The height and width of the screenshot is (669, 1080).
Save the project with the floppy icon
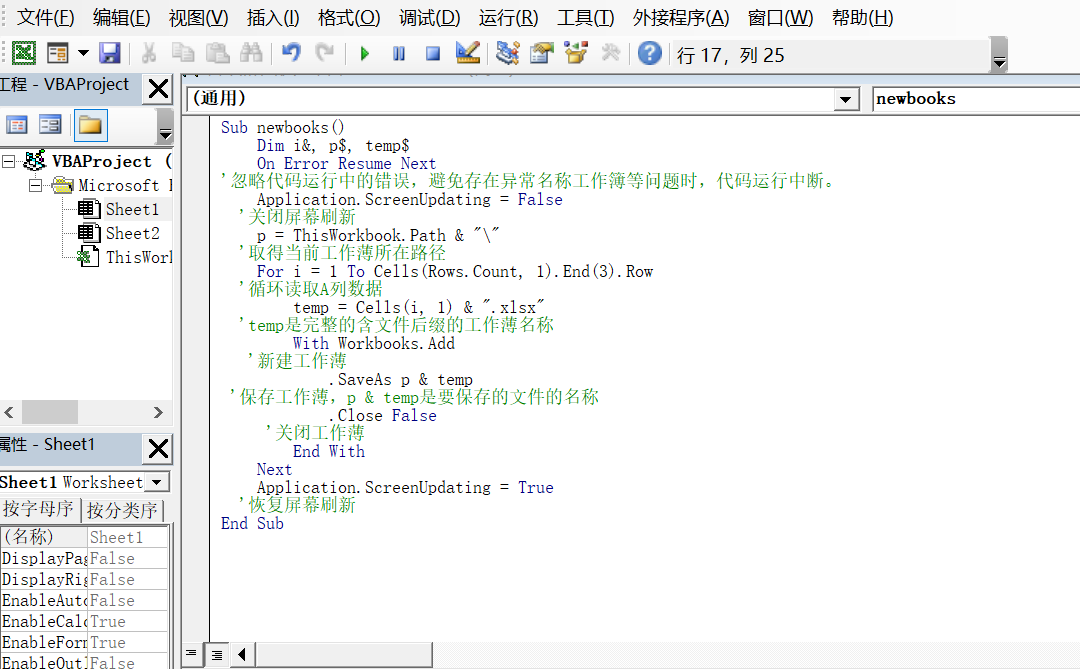[x=110, y=53]
